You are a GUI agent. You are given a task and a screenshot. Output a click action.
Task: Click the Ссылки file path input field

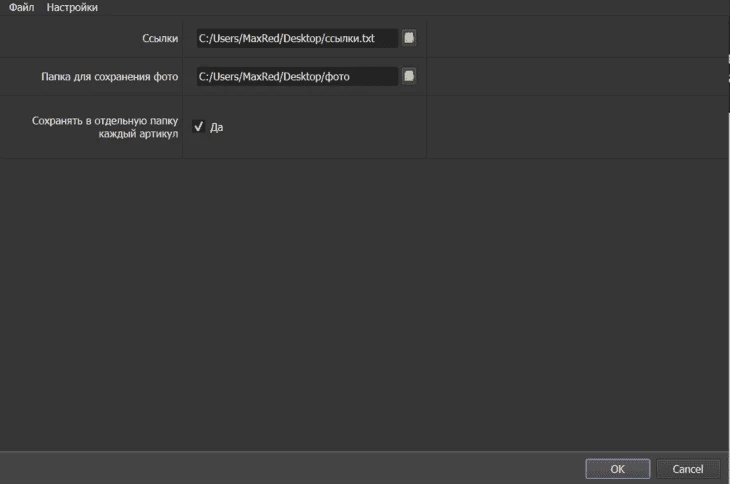[x=297, y=38]
